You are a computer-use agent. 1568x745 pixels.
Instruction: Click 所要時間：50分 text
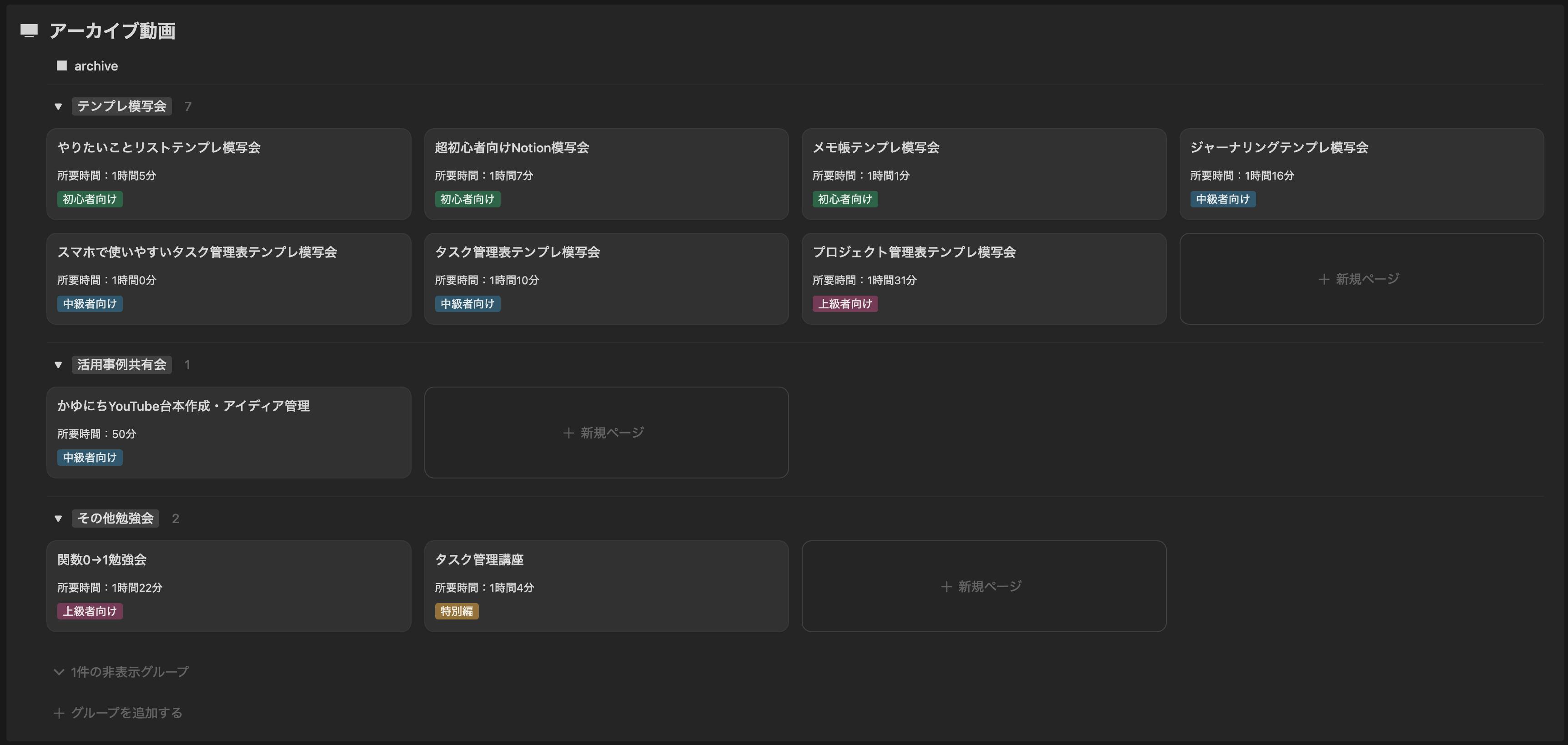coord(97,435)
